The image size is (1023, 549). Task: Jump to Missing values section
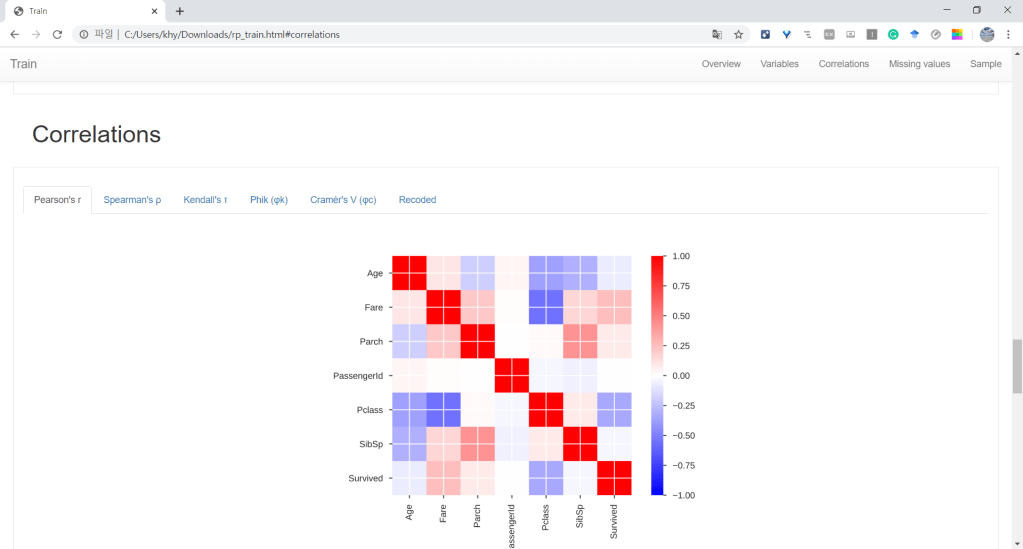pyautogui.click(x=919, y=64)
